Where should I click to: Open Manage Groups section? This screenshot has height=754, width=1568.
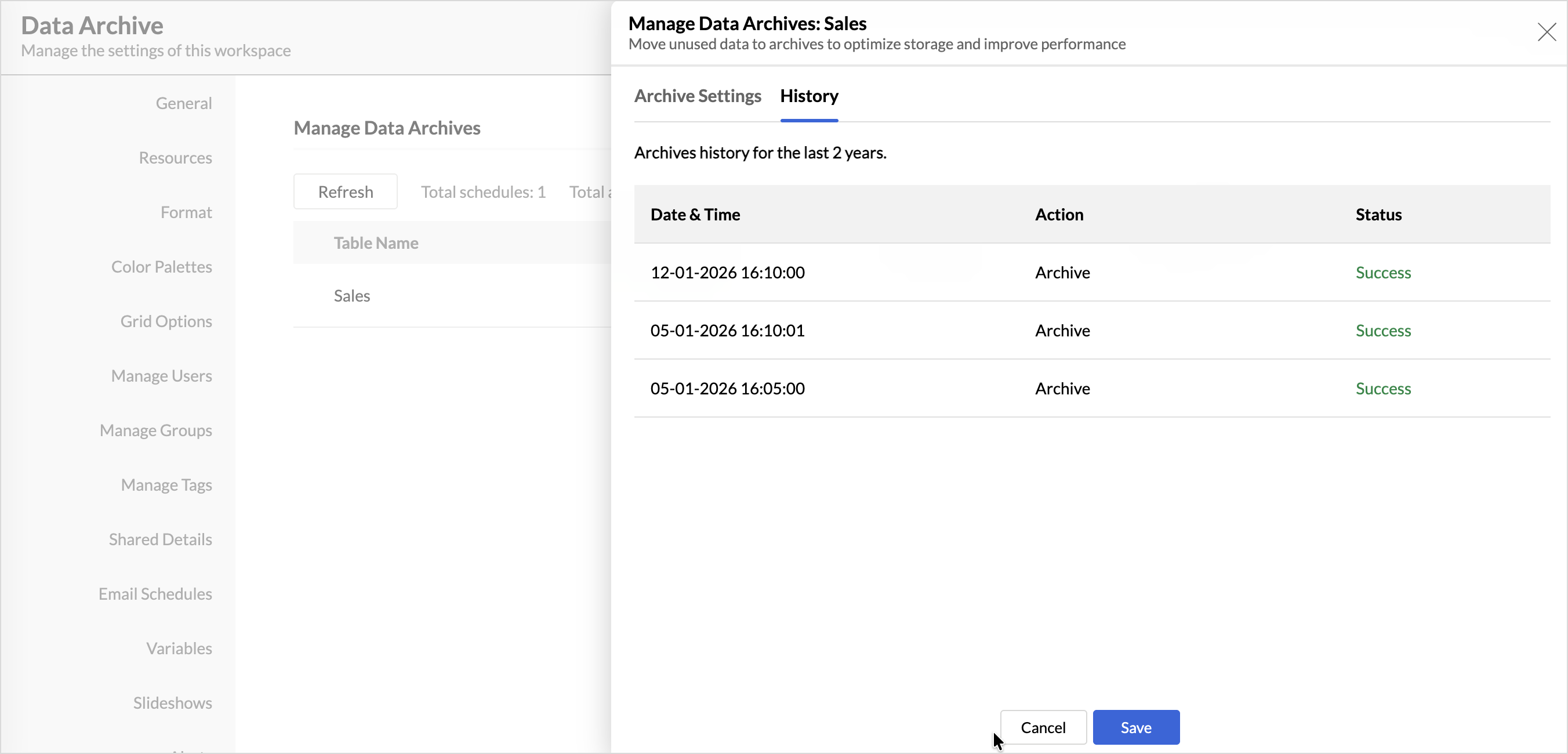coord(156,430)
